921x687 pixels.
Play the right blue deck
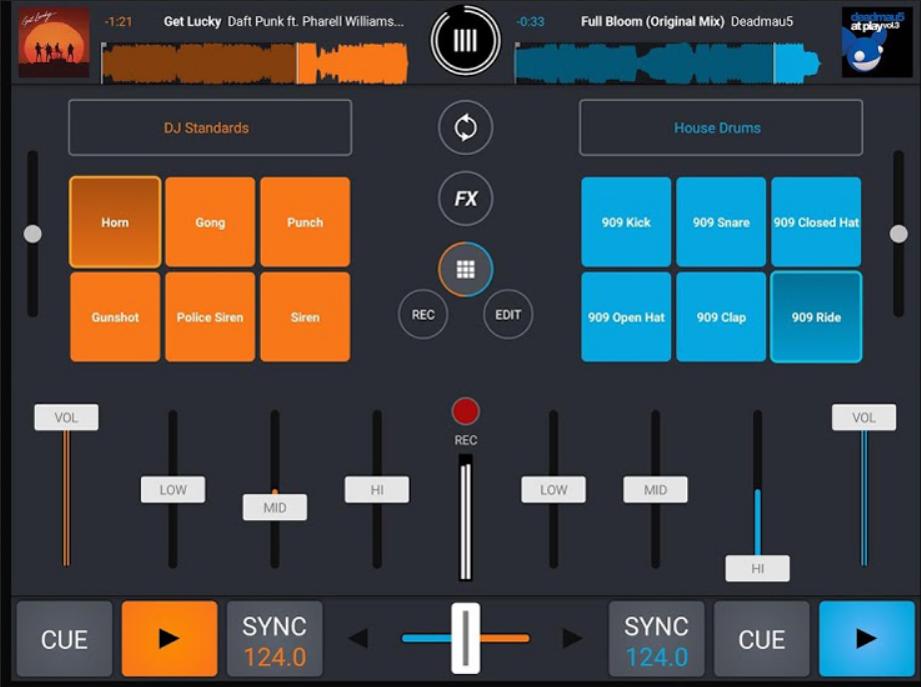(866, 638)
